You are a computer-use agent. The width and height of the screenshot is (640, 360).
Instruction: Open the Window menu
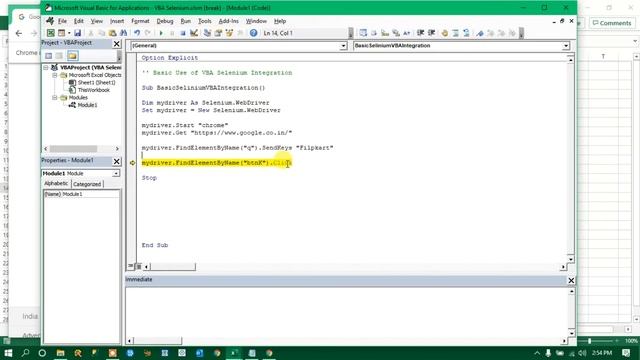pos(256,21)
